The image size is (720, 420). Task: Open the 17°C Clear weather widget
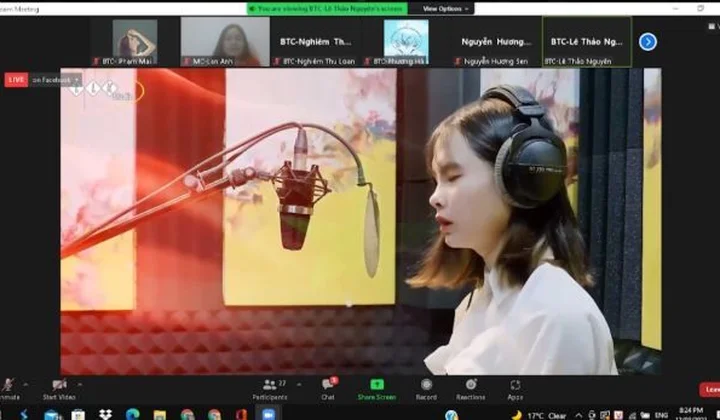tap(539, 415)
